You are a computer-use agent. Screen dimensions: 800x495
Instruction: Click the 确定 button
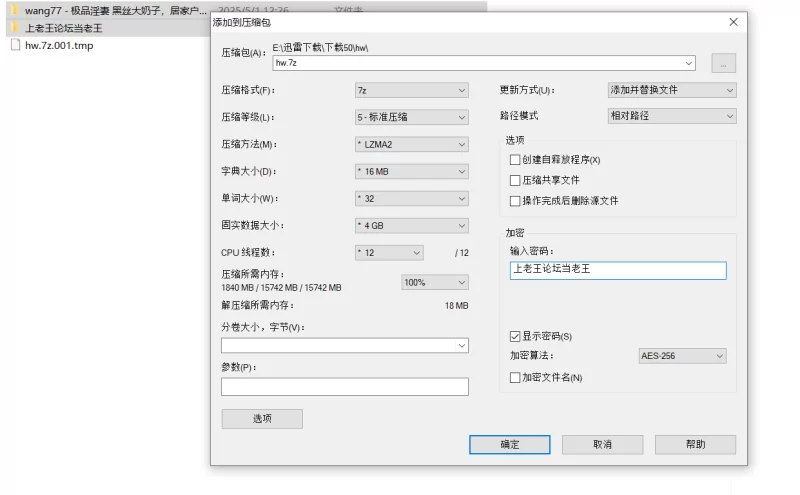[509, 444]
